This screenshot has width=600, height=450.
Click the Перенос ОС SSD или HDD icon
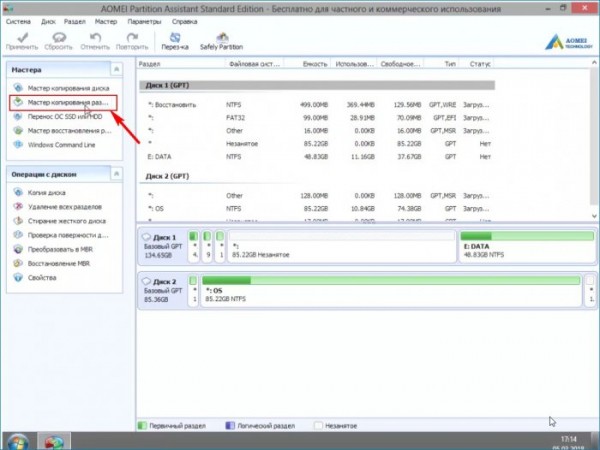click(18, 116)
